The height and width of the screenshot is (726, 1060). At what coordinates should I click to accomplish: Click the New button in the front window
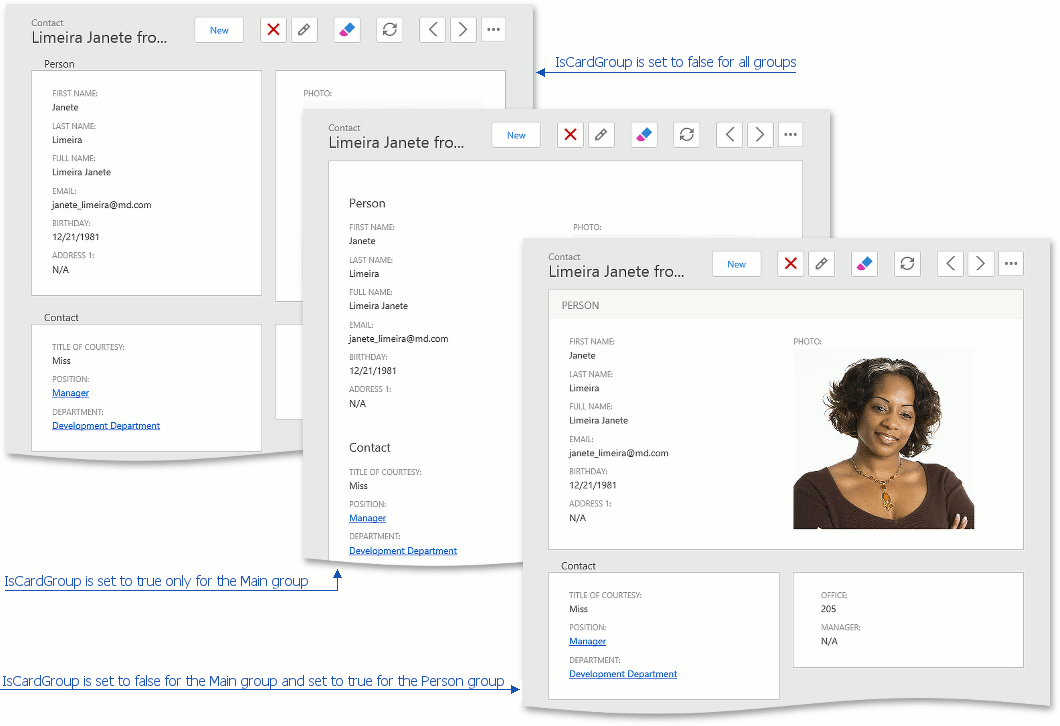pos(736,264)
